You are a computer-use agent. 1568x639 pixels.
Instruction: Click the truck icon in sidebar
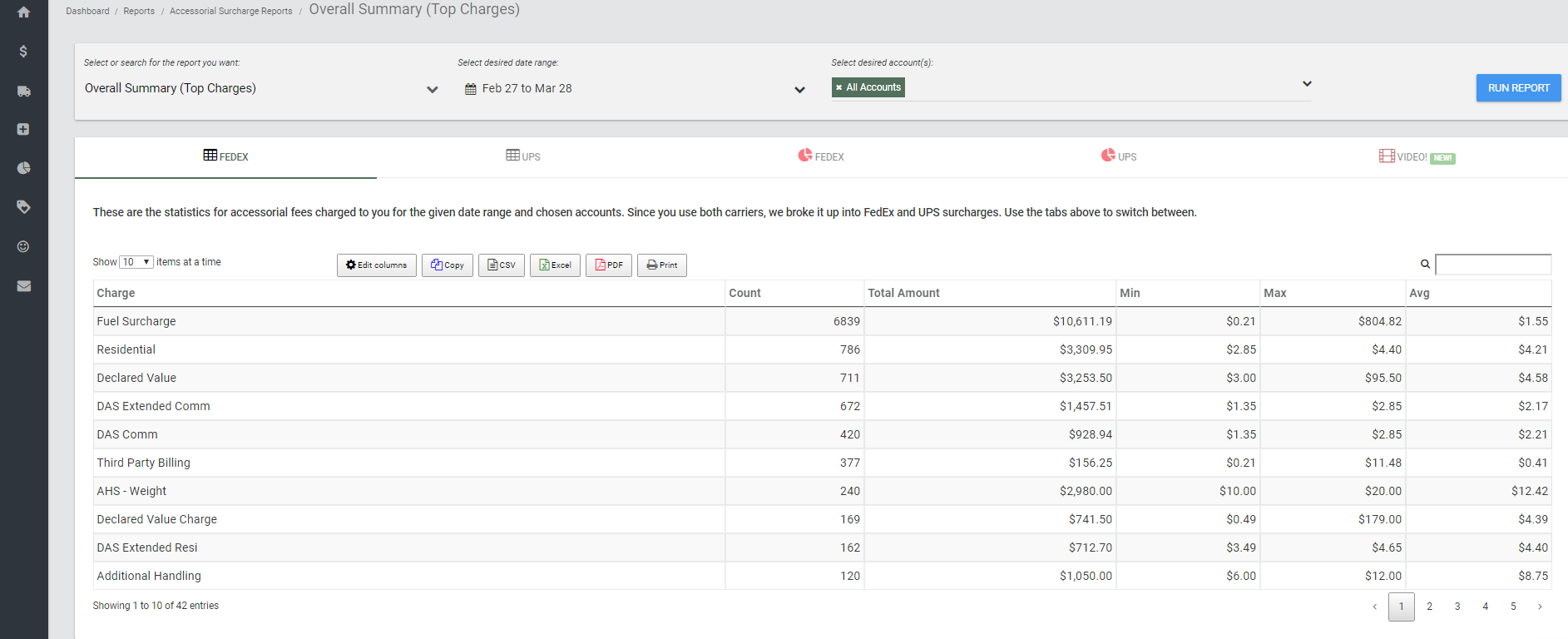click(x=23, y=91)
